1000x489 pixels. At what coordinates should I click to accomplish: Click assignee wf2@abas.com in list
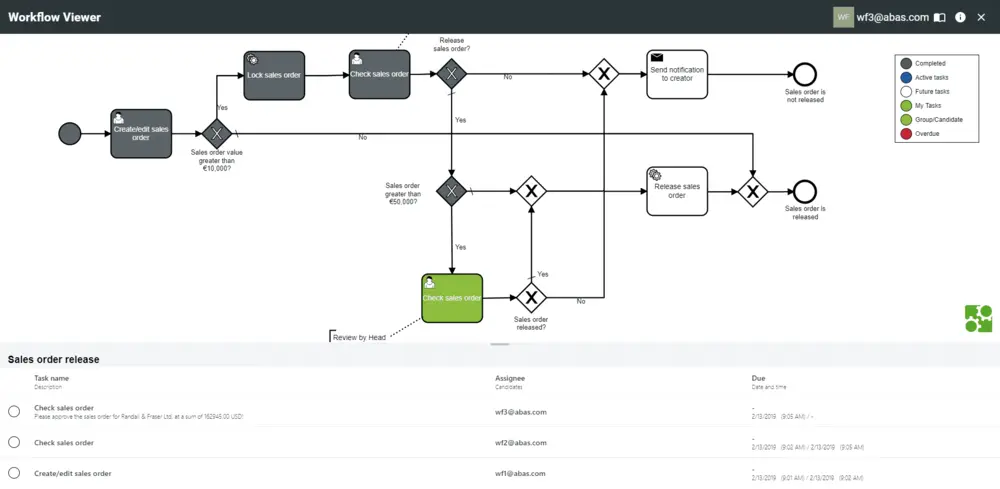[x=521, y=442]
